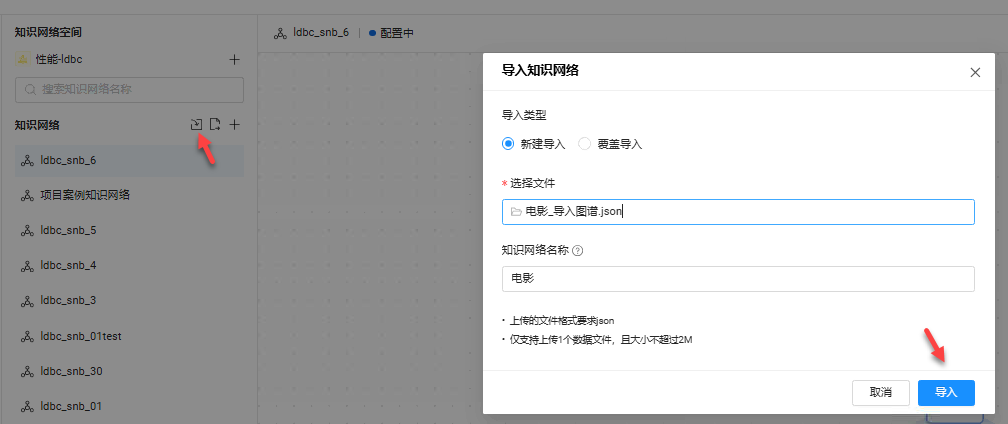Click the 搜索知识网络名称 search box
Viewport: 1008px width, 424px height.
[129, 90]
